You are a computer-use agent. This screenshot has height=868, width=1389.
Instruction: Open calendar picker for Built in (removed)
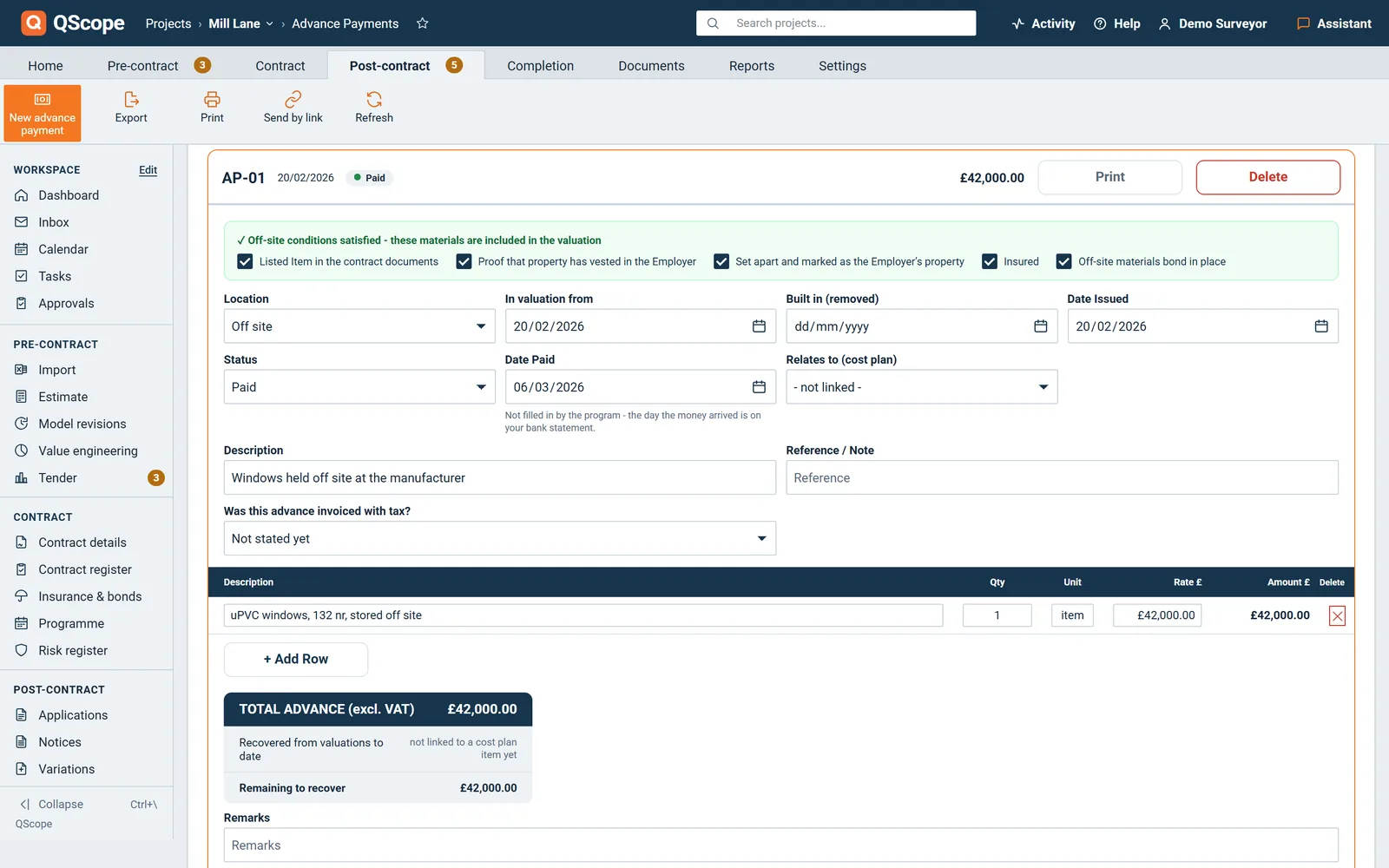point(1040,326)
